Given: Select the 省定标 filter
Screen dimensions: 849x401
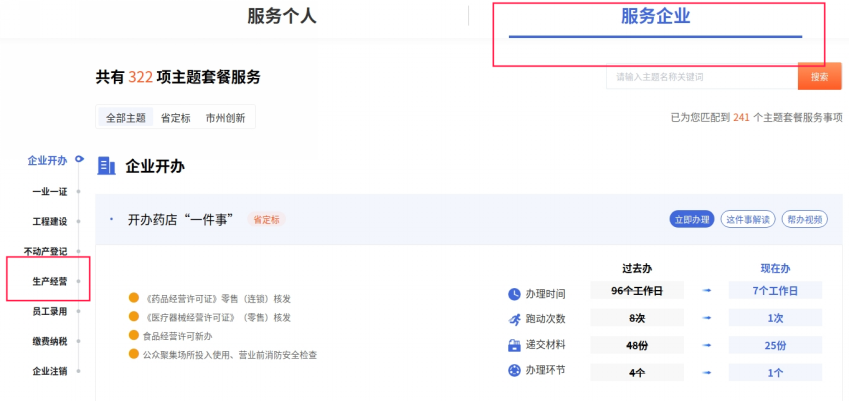Looking at the screenshot, I should click(x=175, y=118).
